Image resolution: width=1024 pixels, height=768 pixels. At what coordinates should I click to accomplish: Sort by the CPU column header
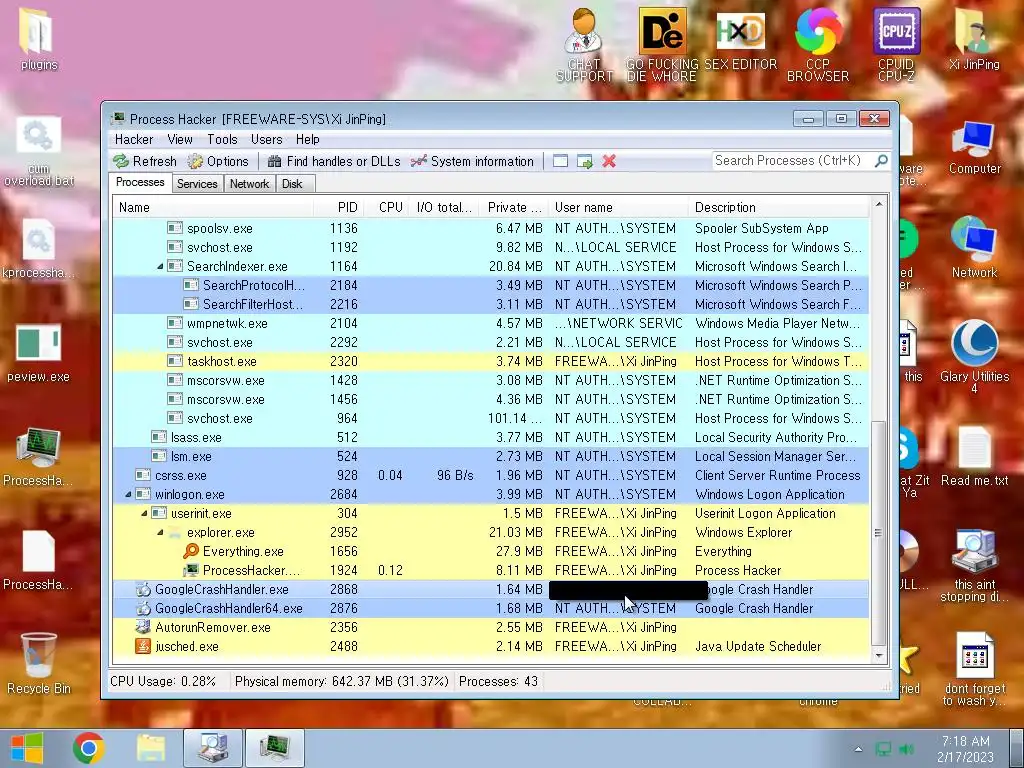tap(387, 208)
